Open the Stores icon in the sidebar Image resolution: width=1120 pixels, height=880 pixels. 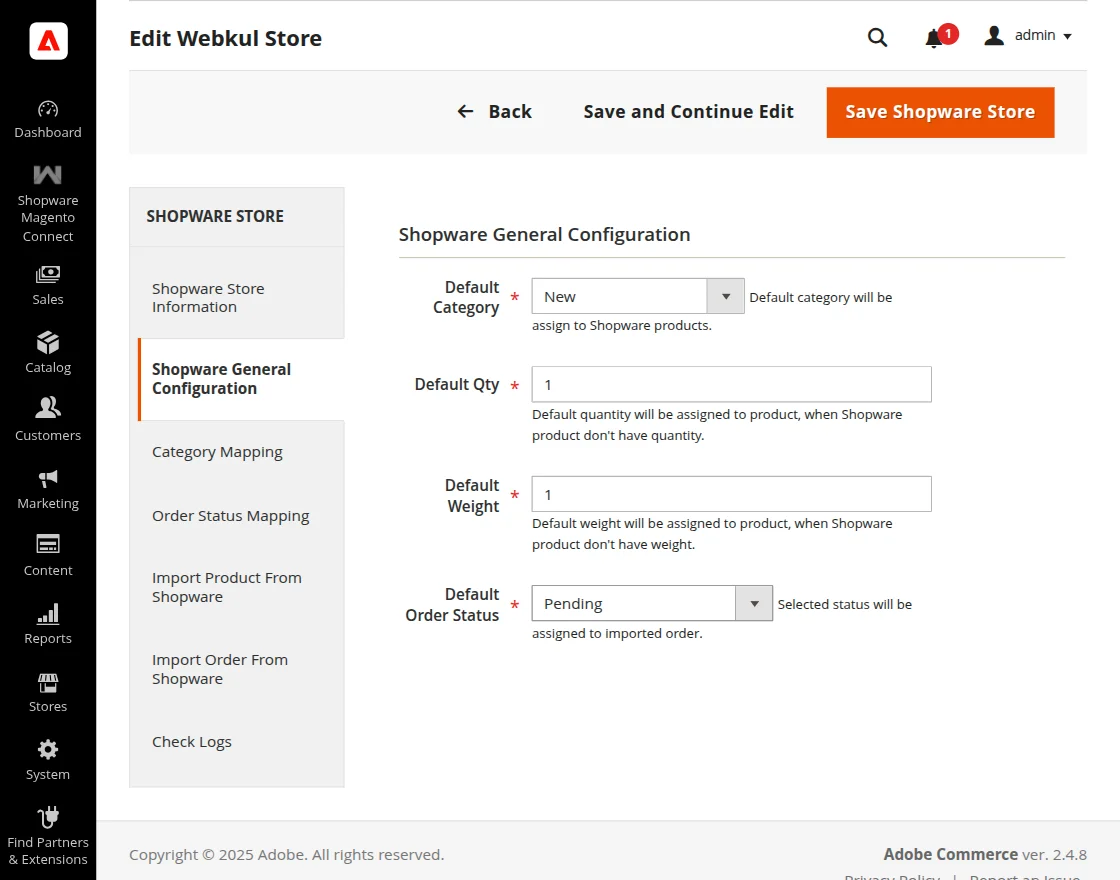coord(47,682)
